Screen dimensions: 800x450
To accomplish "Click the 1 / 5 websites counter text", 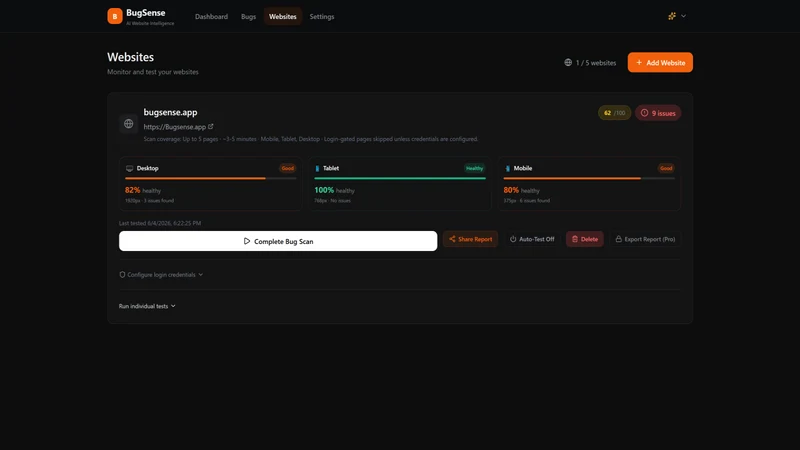I will click(596, 63).
